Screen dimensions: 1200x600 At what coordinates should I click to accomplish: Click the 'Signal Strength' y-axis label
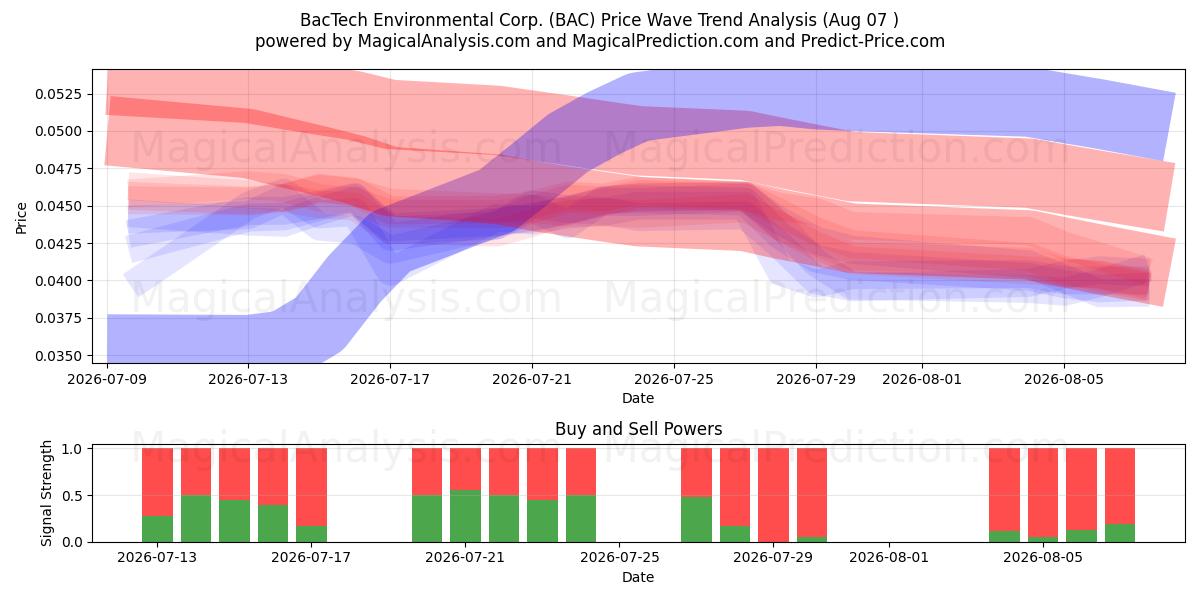point(46,494)
